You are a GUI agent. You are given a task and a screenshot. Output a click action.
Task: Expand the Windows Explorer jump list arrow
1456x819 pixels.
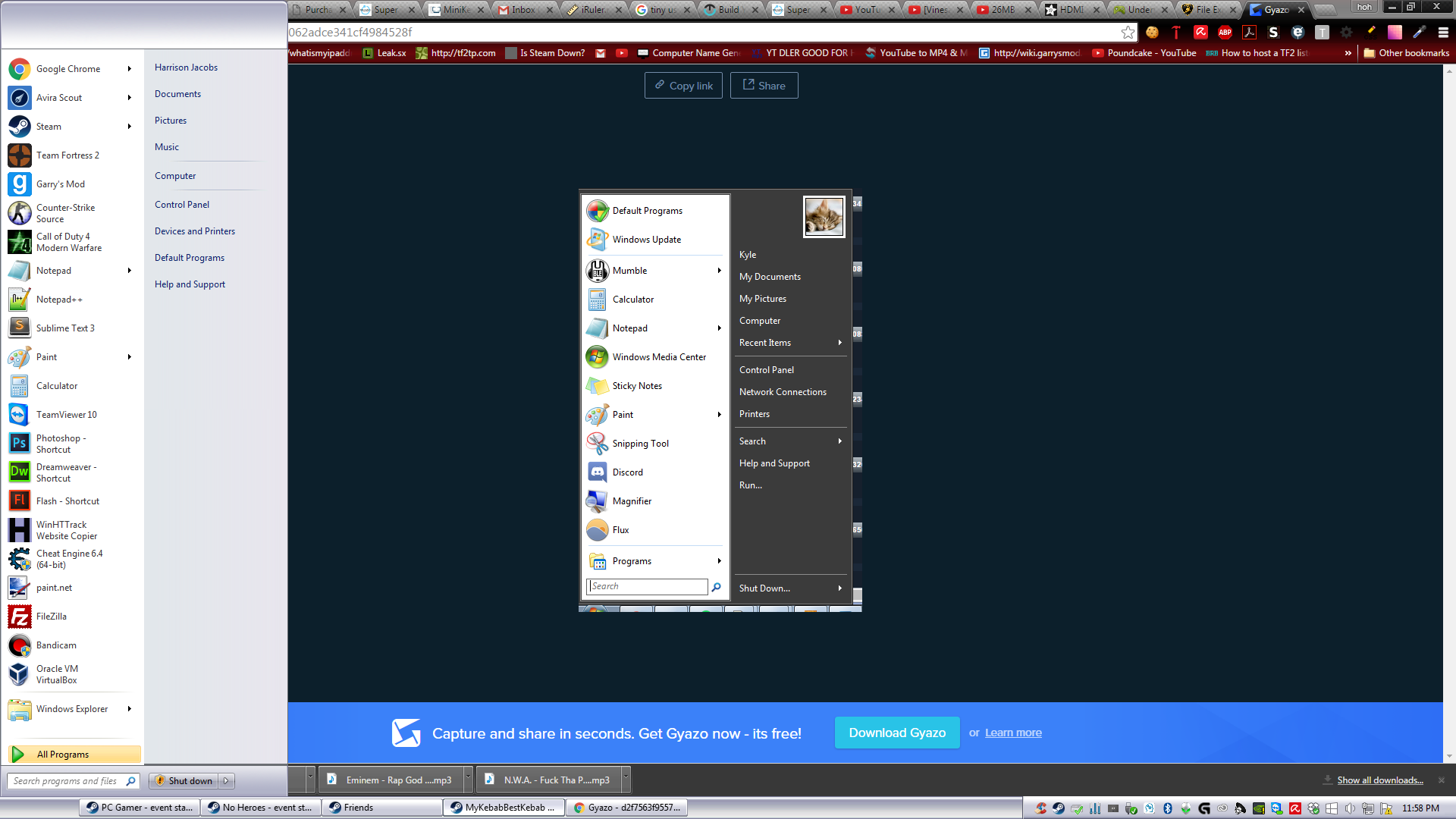pos(130,709)
